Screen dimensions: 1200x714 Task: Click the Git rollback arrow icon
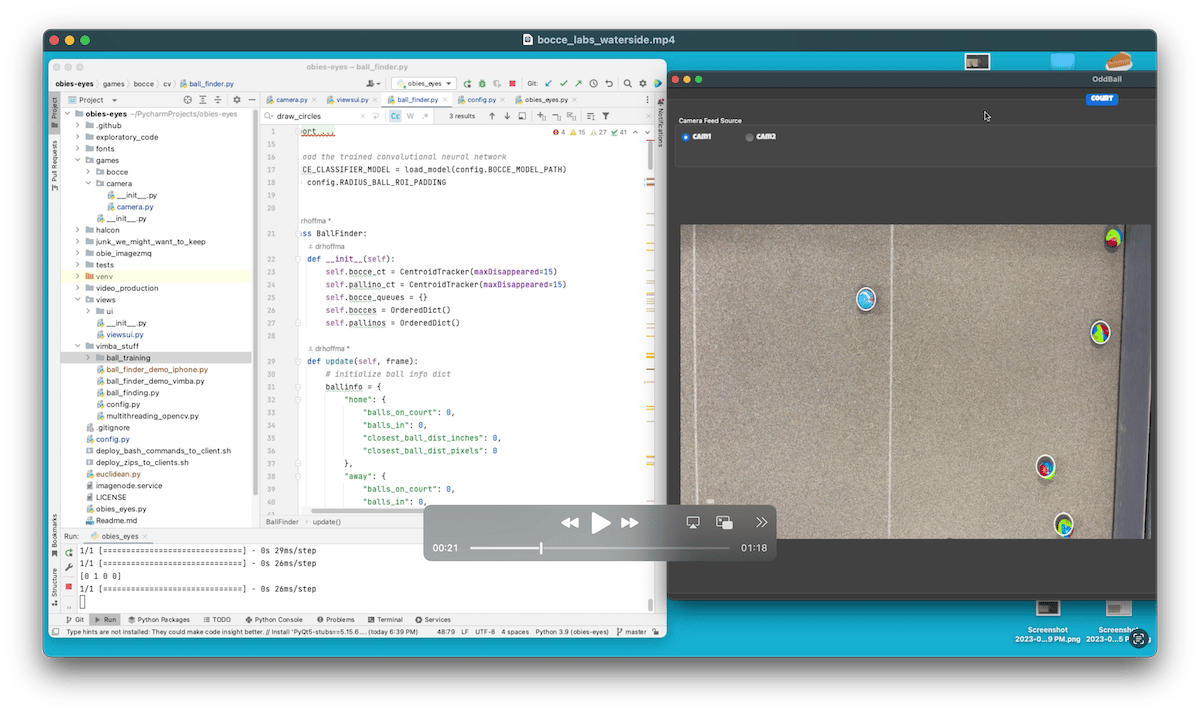pyautogui.click(x=609, y=84)
